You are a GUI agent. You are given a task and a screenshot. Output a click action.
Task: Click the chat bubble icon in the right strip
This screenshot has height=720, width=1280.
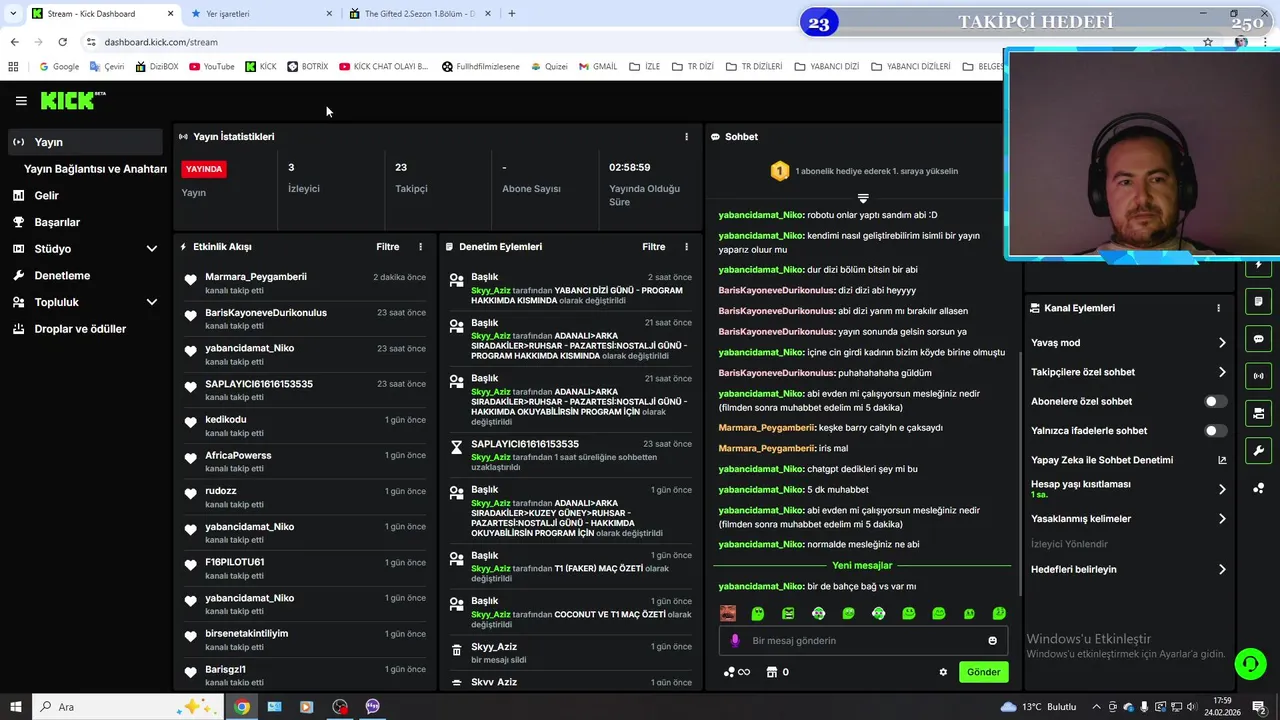[x=1258, y=339]
